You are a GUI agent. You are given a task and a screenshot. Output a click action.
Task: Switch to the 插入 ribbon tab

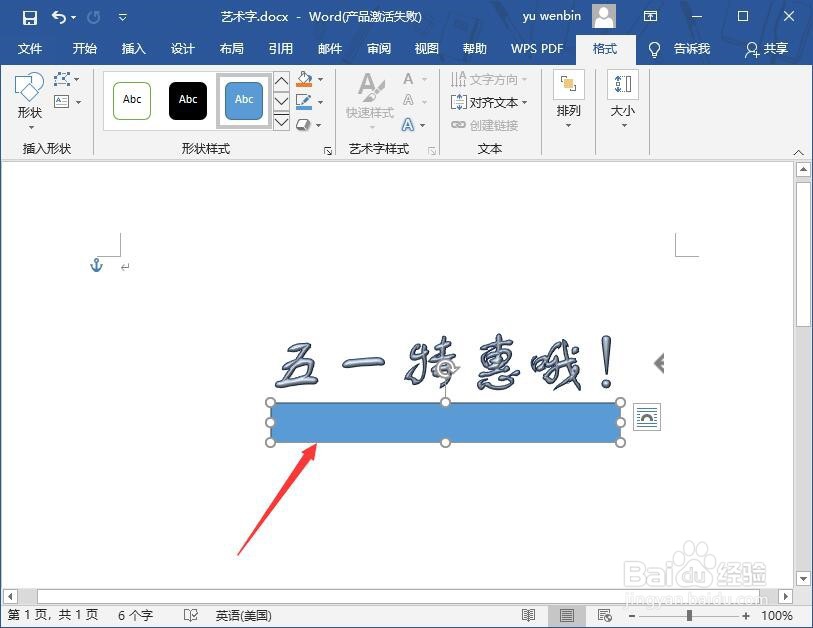[133, 48]
